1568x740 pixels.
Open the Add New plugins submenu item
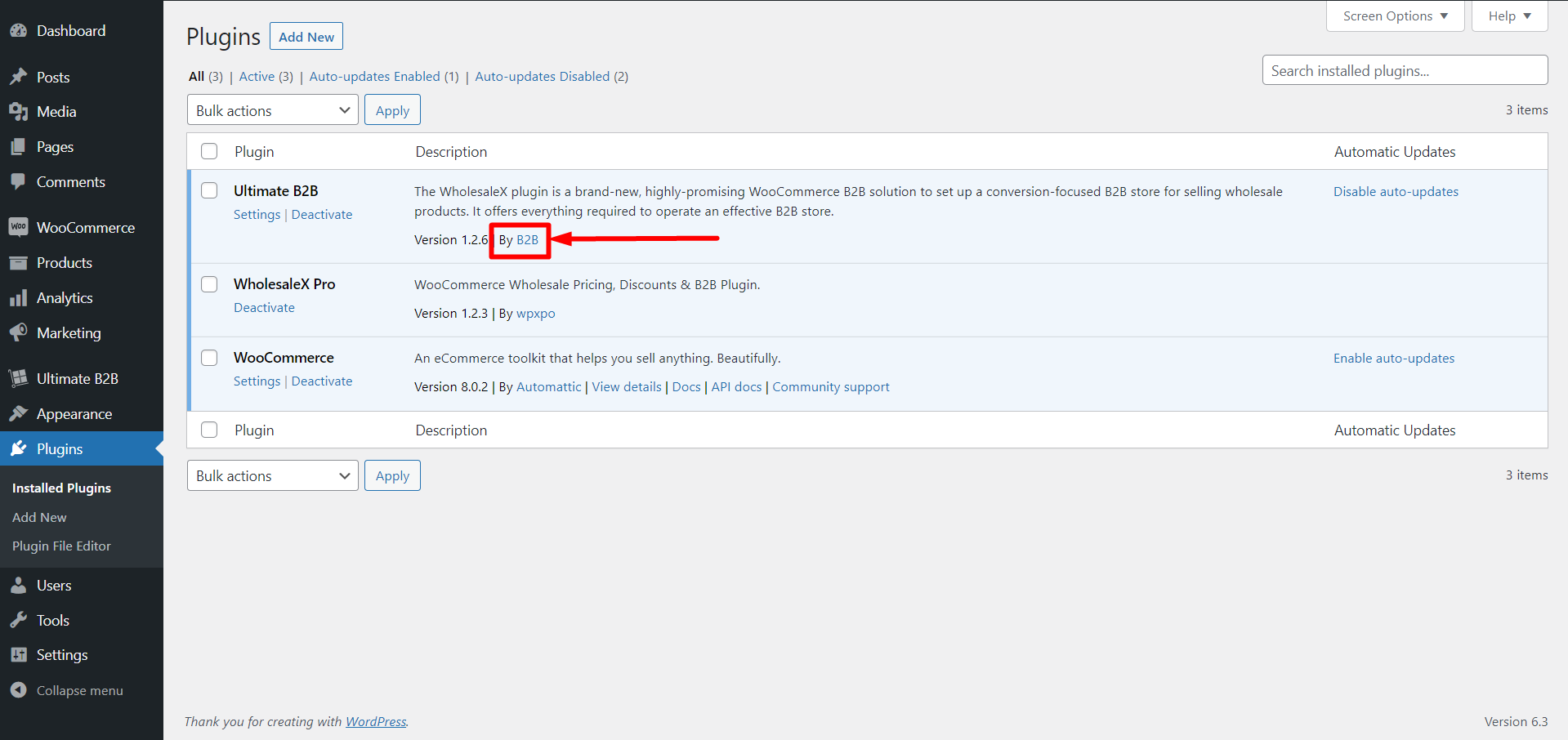39,517
